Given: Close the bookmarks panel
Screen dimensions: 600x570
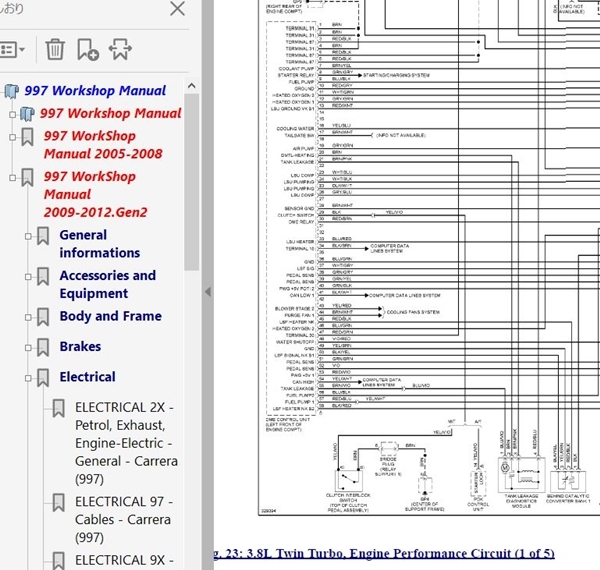Looking at the screenshot, I should tap(177, 8).
